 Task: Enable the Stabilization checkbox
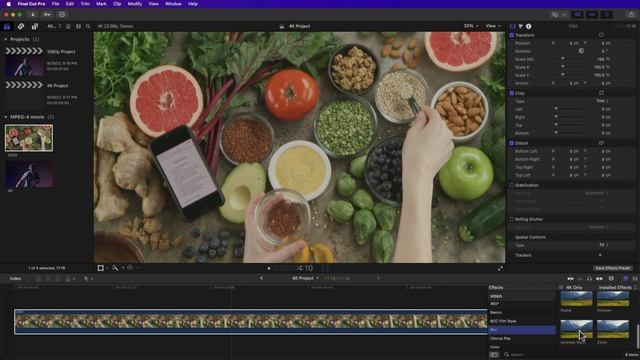(x=511, y=185)
